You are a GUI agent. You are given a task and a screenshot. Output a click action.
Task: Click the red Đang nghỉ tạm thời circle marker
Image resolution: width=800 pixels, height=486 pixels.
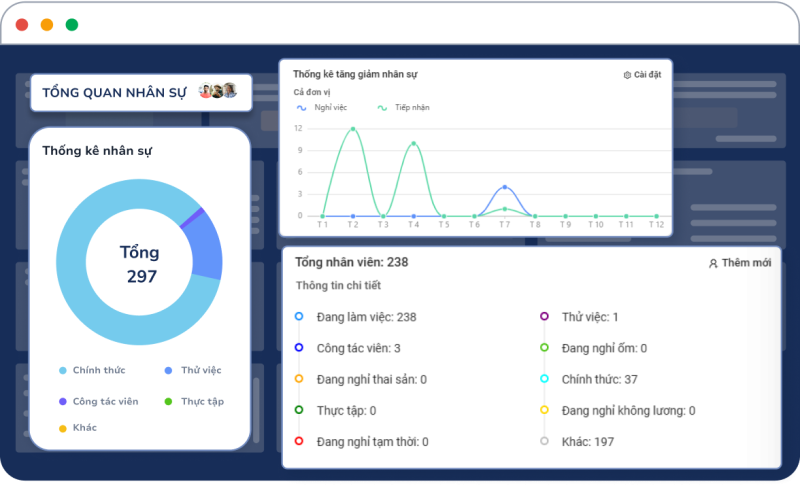click(x=299, y=441)
